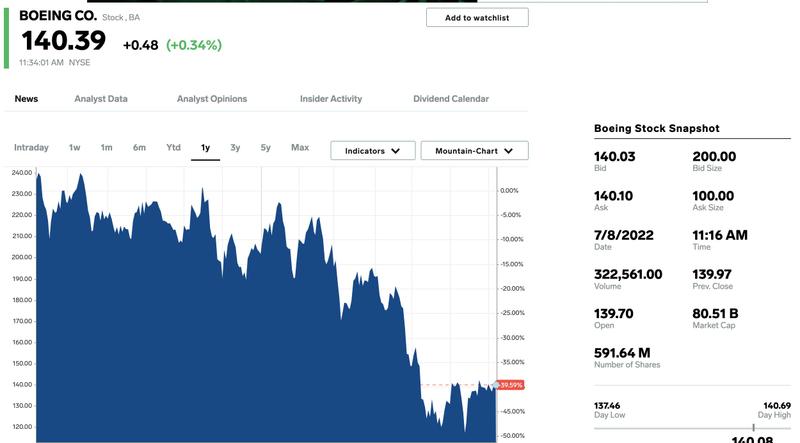Select 1y chart range

pos(206,148)
